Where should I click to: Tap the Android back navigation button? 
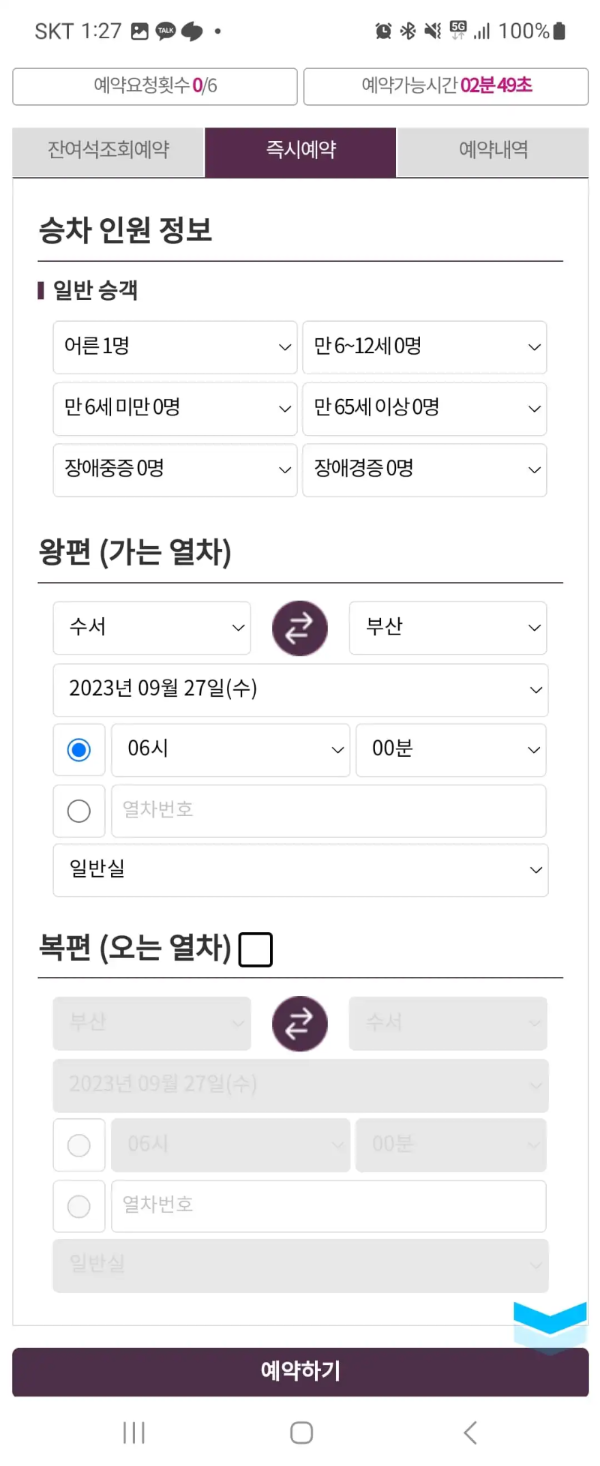469,1432
